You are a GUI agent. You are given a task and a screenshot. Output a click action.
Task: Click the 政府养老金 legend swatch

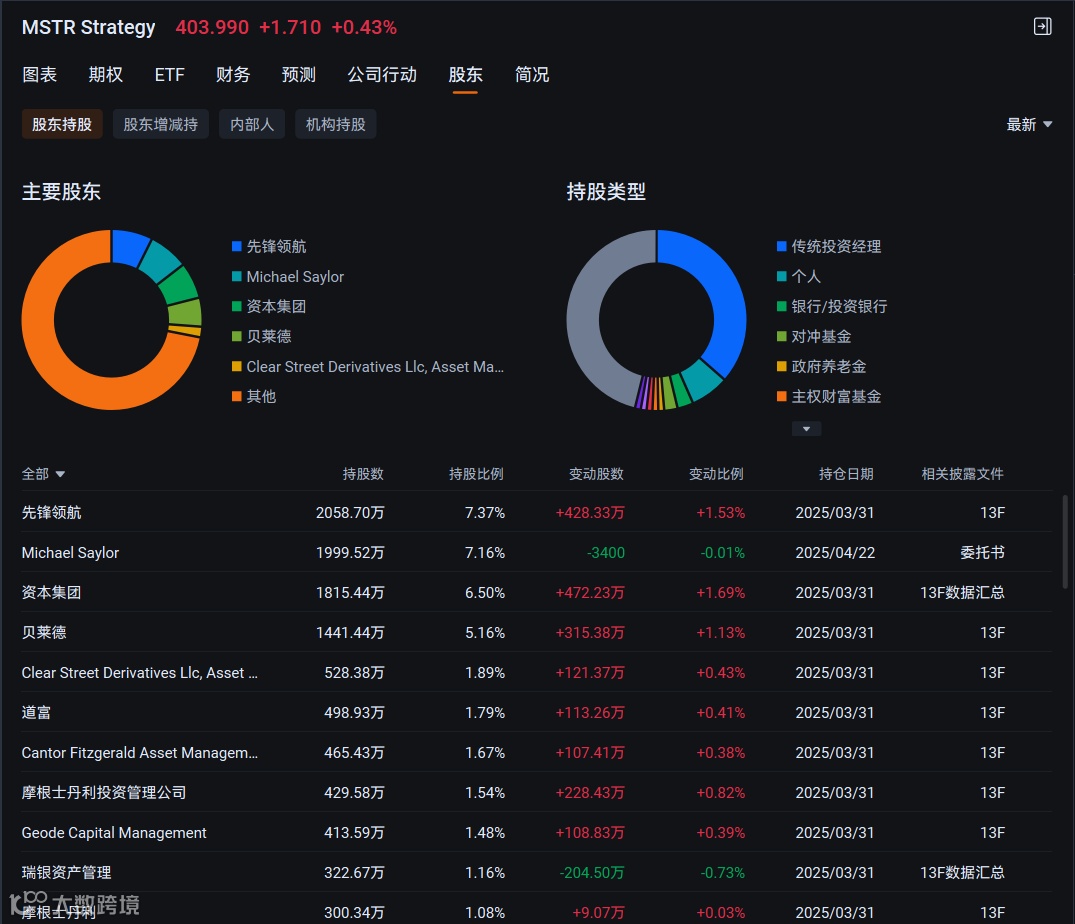pos(782,367)
